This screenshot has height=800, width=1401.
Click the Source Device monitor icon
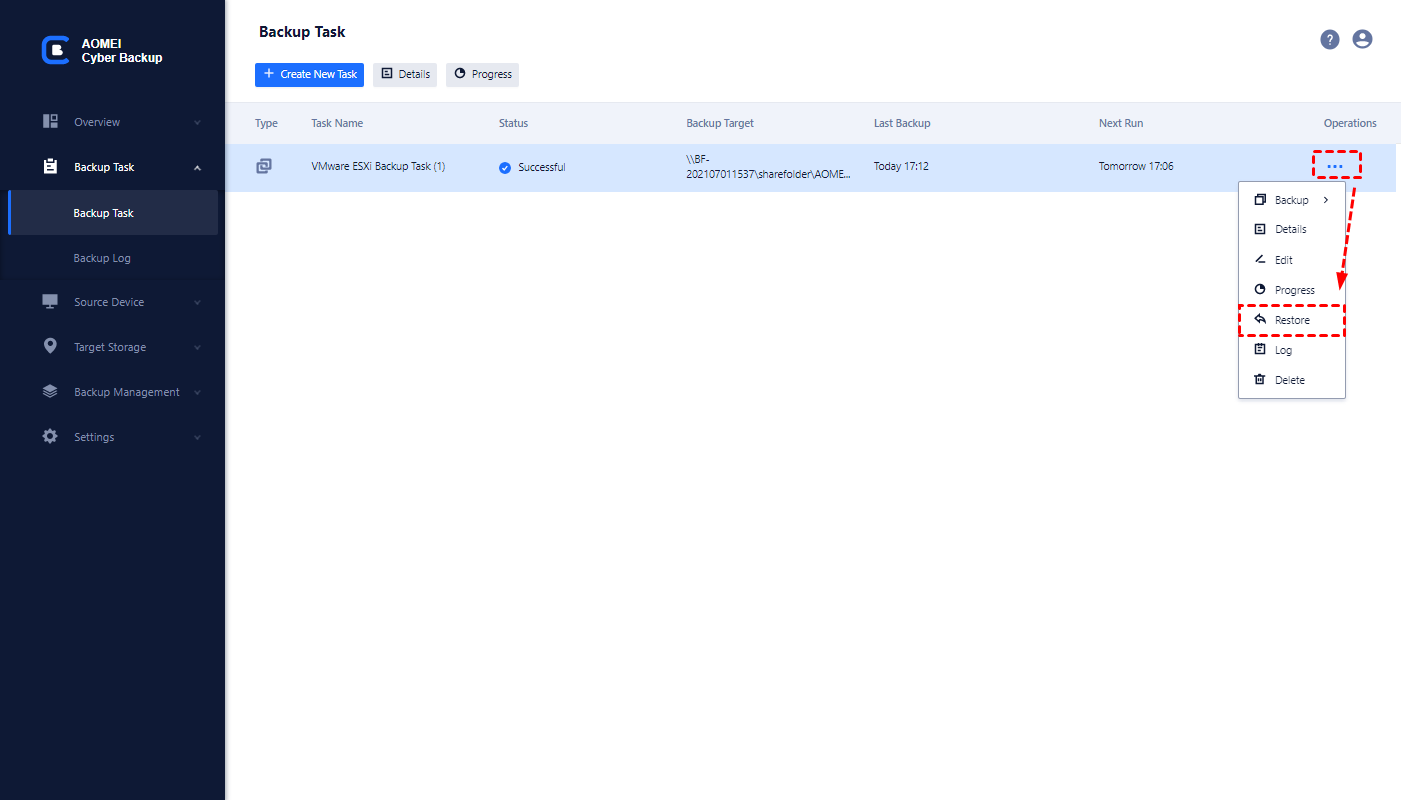(50, 301)
